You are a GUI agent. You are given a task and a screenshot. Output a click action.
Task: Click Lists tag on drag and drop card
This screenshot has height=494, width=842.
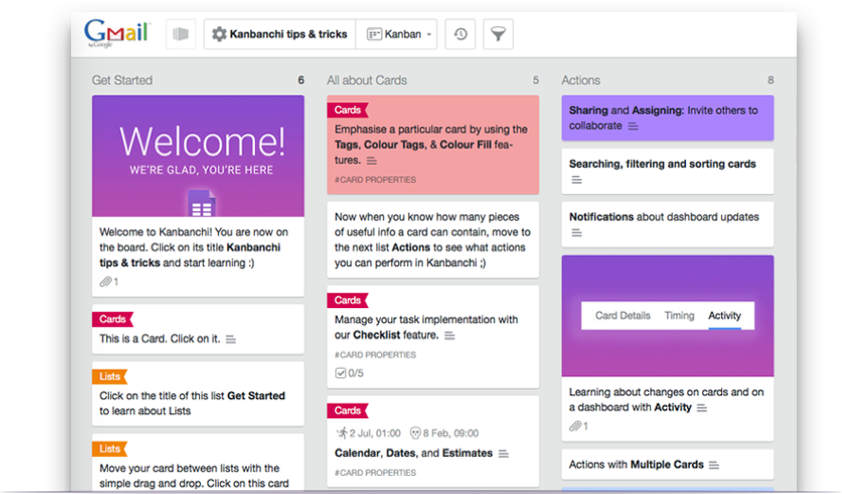110,448
